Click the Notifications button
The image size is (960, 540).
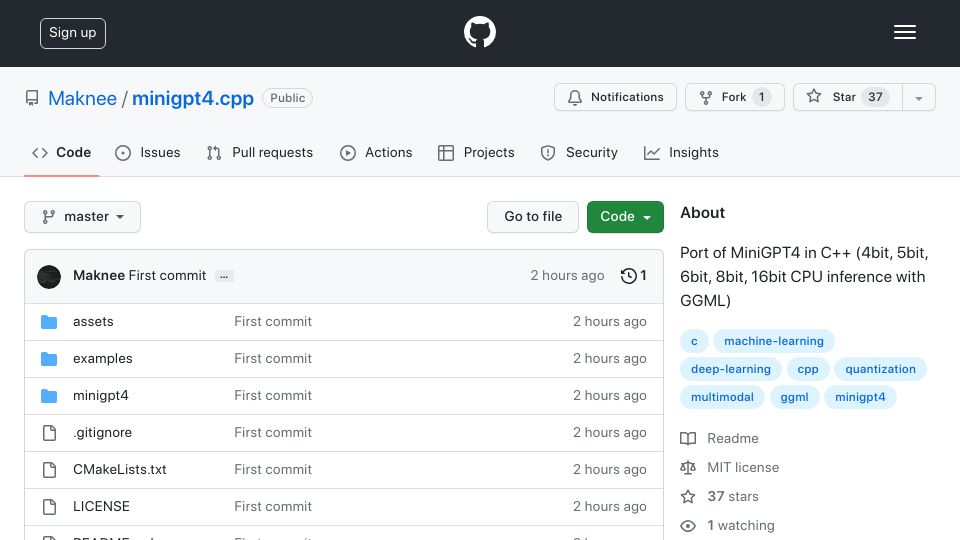click(x=615, y=97)
